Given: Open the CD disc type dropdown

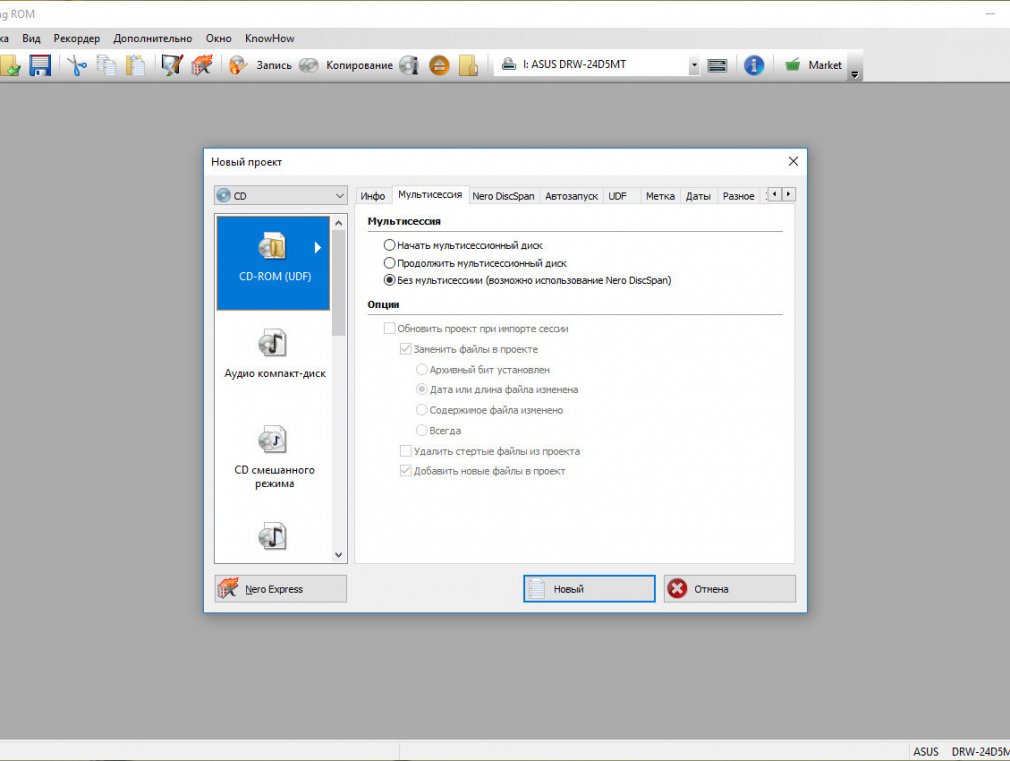Looking at the screenshot, I should [x=281, y=195].
